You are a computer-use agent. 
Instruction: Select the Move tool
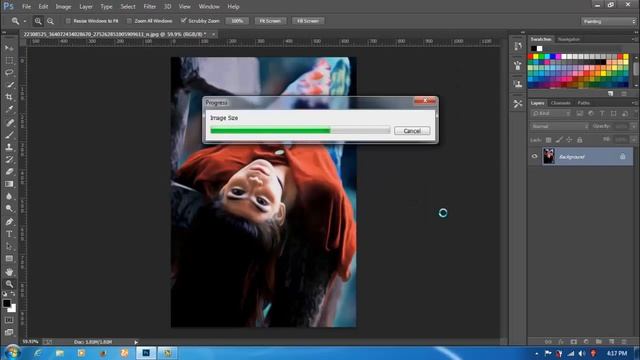coord(9,48)
